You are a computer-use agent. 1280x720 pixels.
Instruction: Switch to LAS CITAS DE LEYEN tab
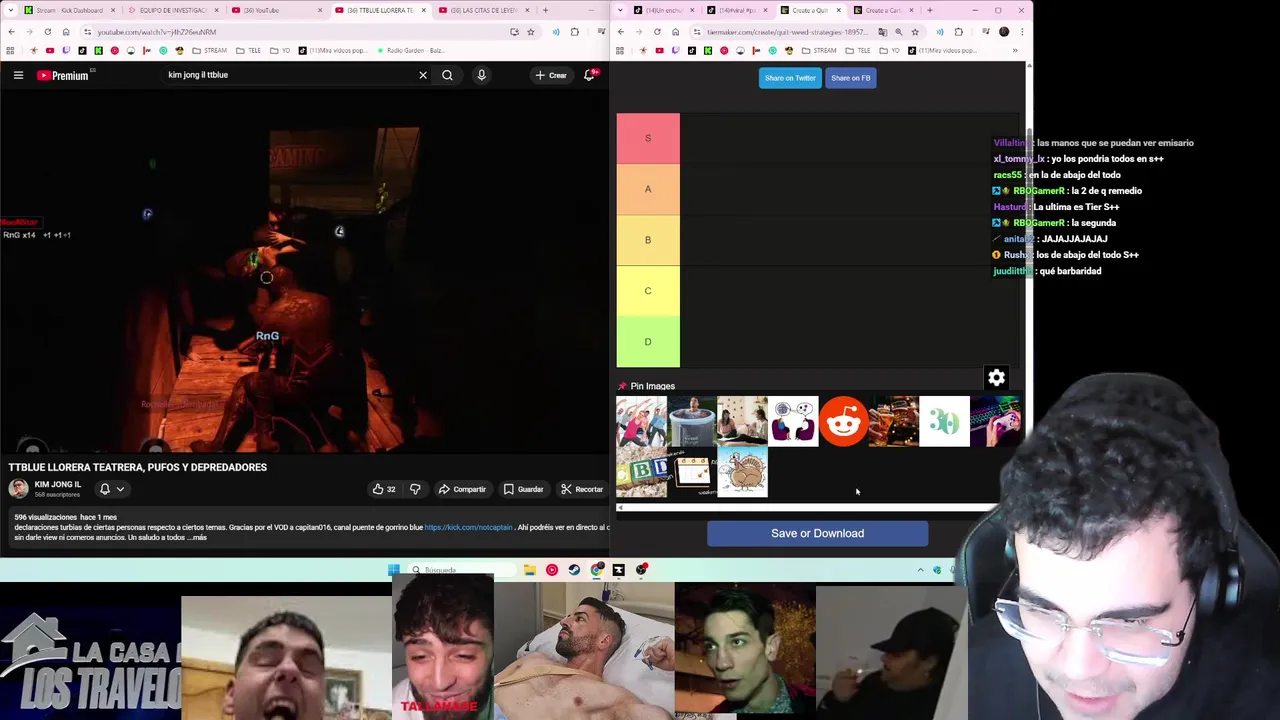pyautogui.click(x=483, y=10)
